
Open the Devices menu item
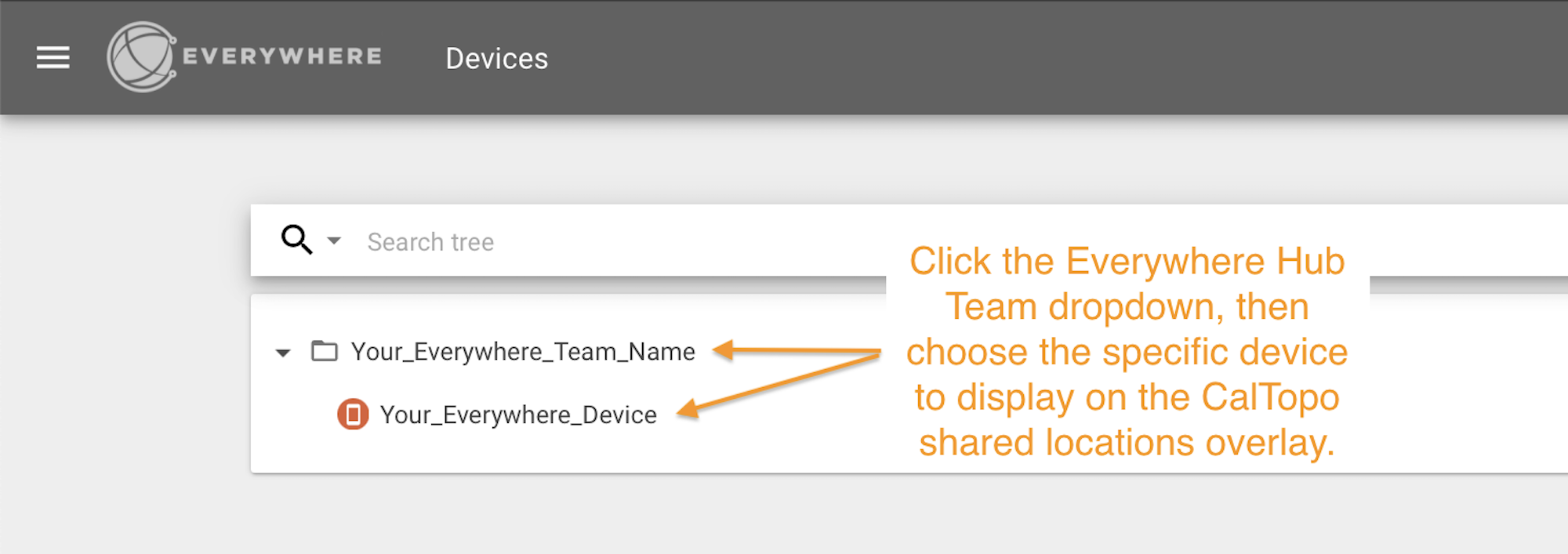(497, 58)
